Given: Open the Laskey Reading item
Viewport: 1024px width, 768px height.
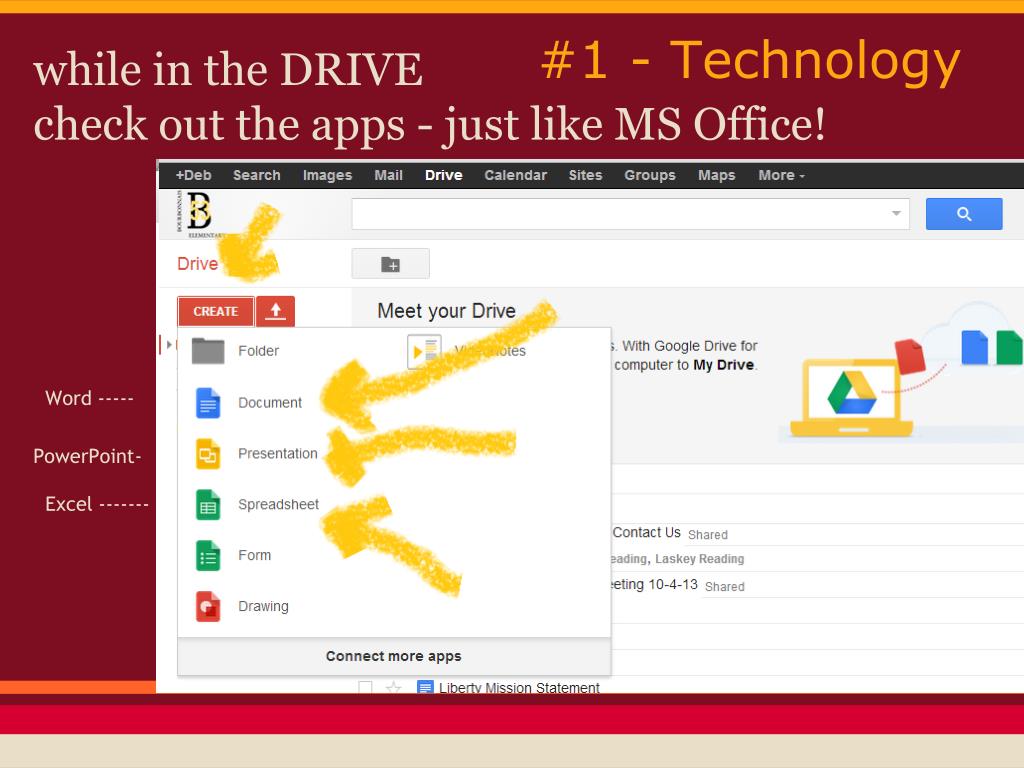Looking at the screenshot, I should 699,559.
